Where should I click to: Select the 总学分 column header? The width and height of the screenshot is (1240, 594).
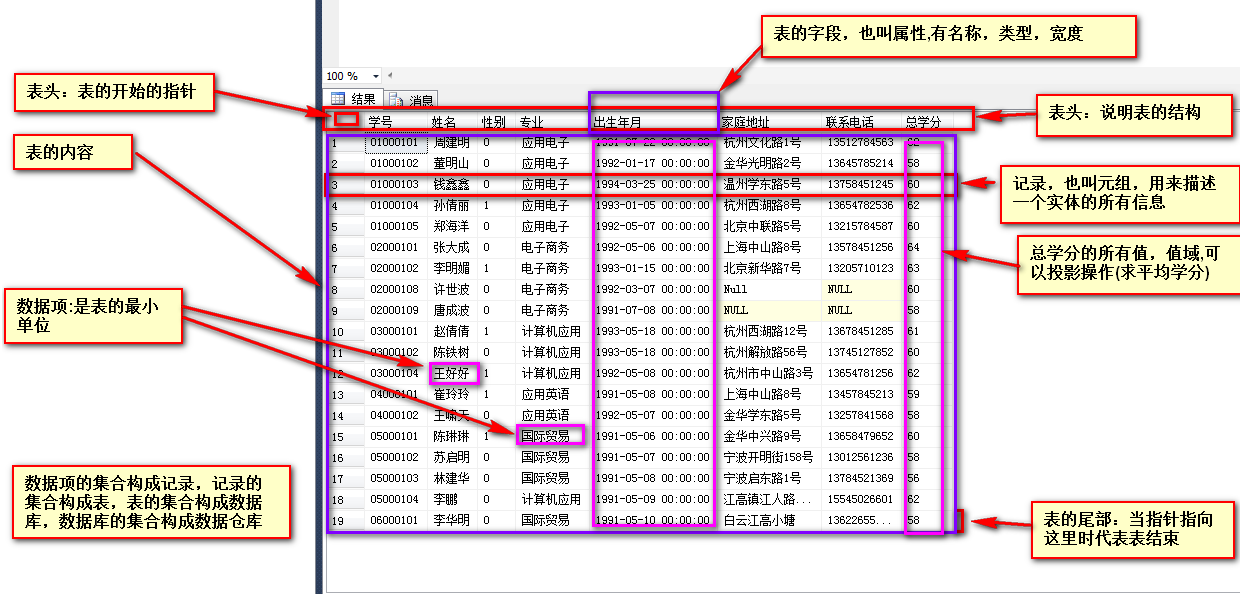coord(922,122)
